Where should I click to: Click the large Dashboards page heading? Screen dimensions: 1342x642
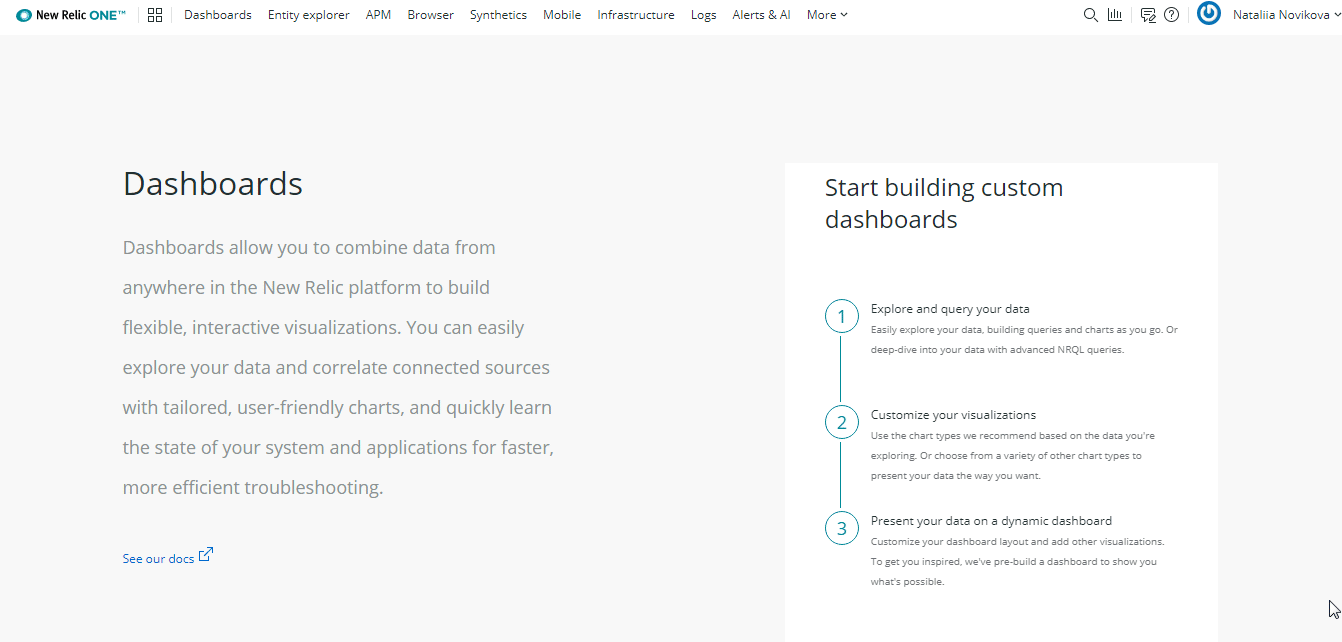213,184
